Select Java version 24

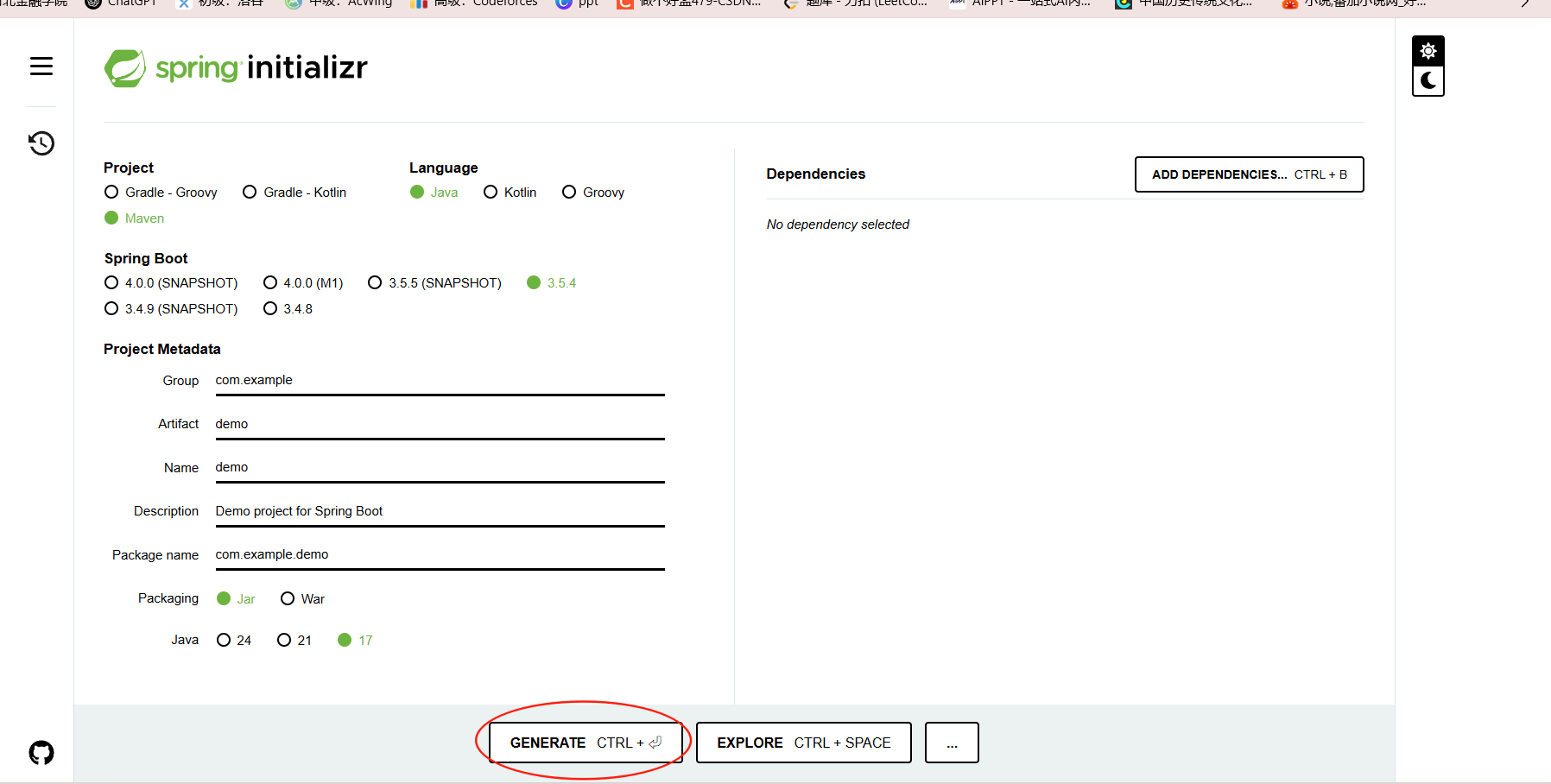point(234,641)
